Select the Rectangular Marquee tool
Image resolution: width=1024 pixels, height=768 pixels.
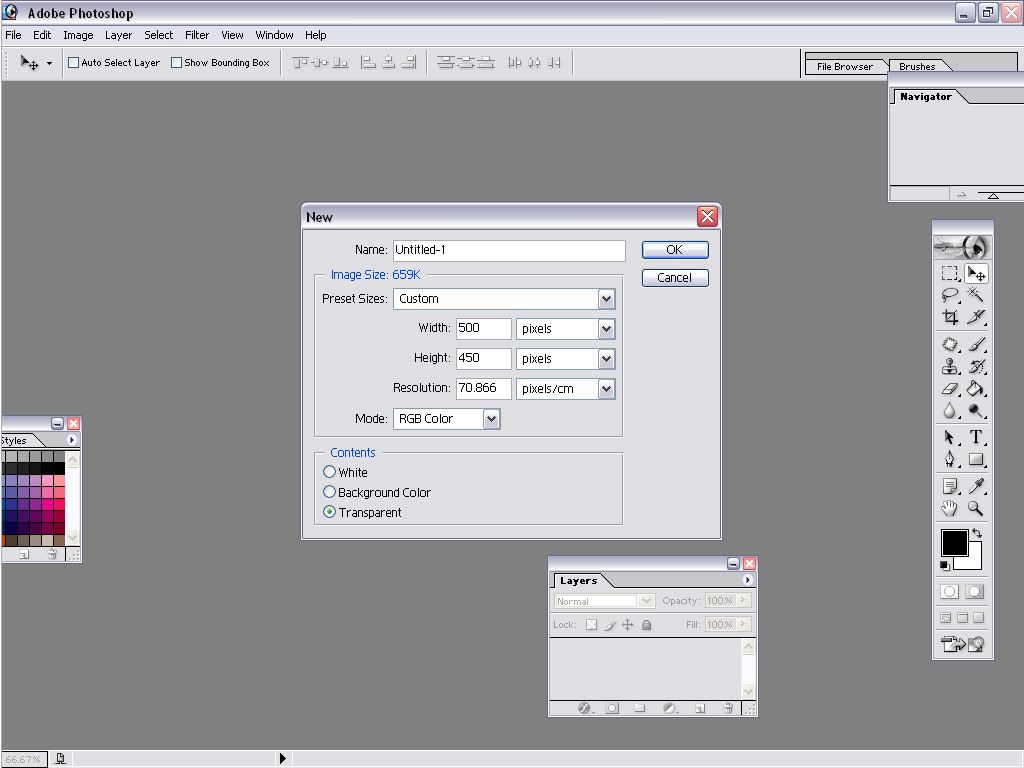(950, 274)
